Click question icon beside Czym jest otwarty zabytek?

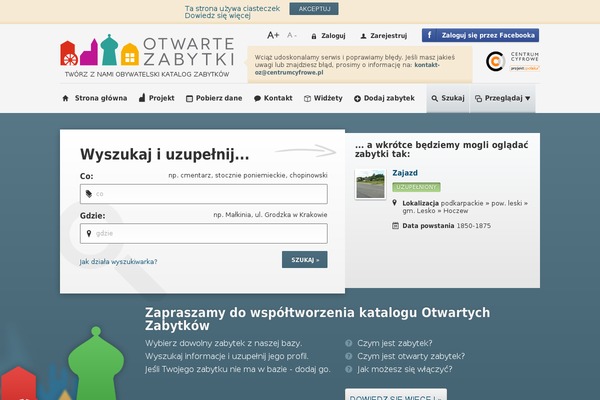tap(349, 356)
